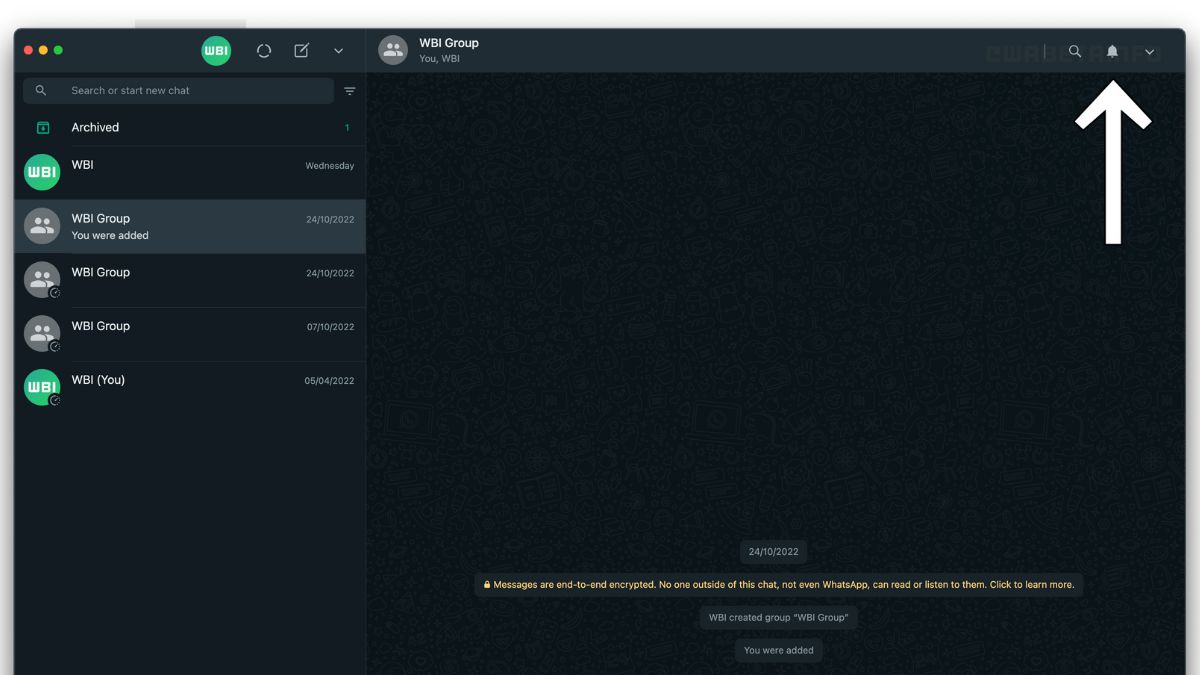Screen dimensions: 1200x675
Task: Select the Archived box icon
Action: tap(43, 128)
